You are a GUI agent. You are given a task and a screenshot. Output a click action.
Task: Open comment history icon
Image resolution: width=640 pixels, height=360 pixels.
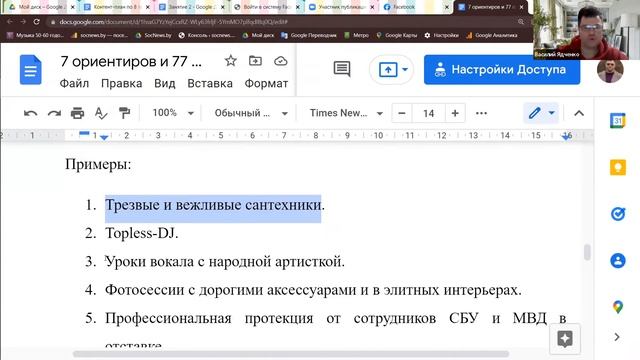pyautogui.click(x=342, y=69)
